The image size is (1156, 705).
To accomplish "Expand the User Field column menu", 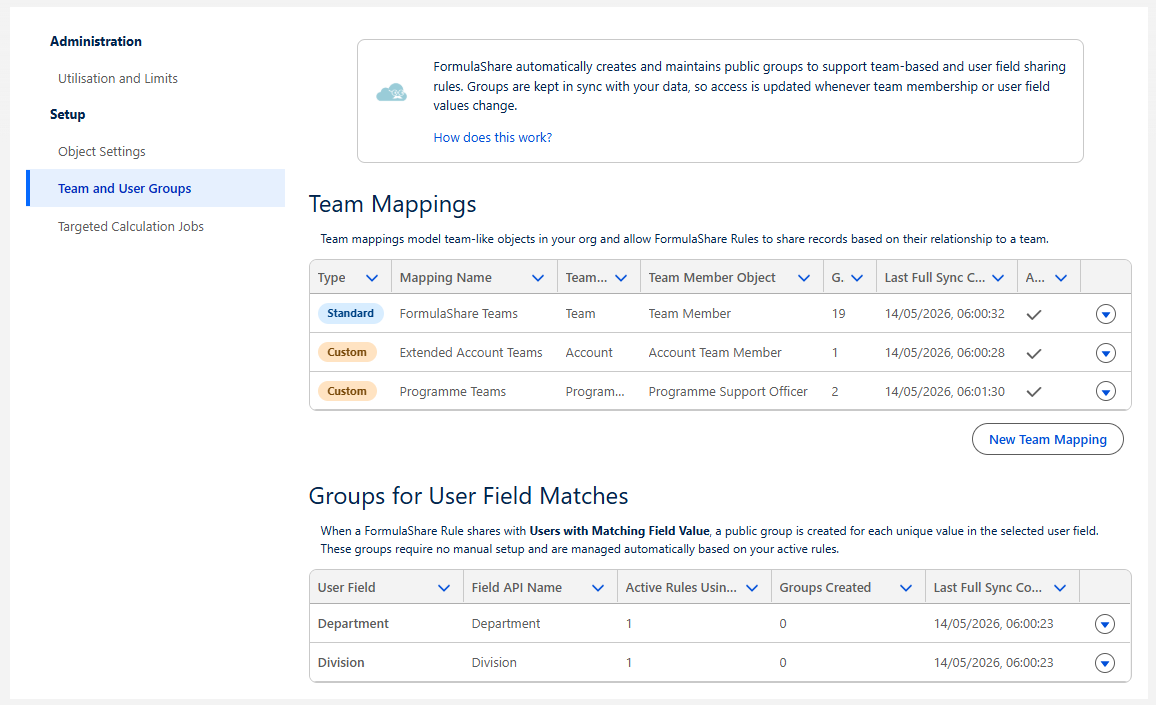I will 444,588.
